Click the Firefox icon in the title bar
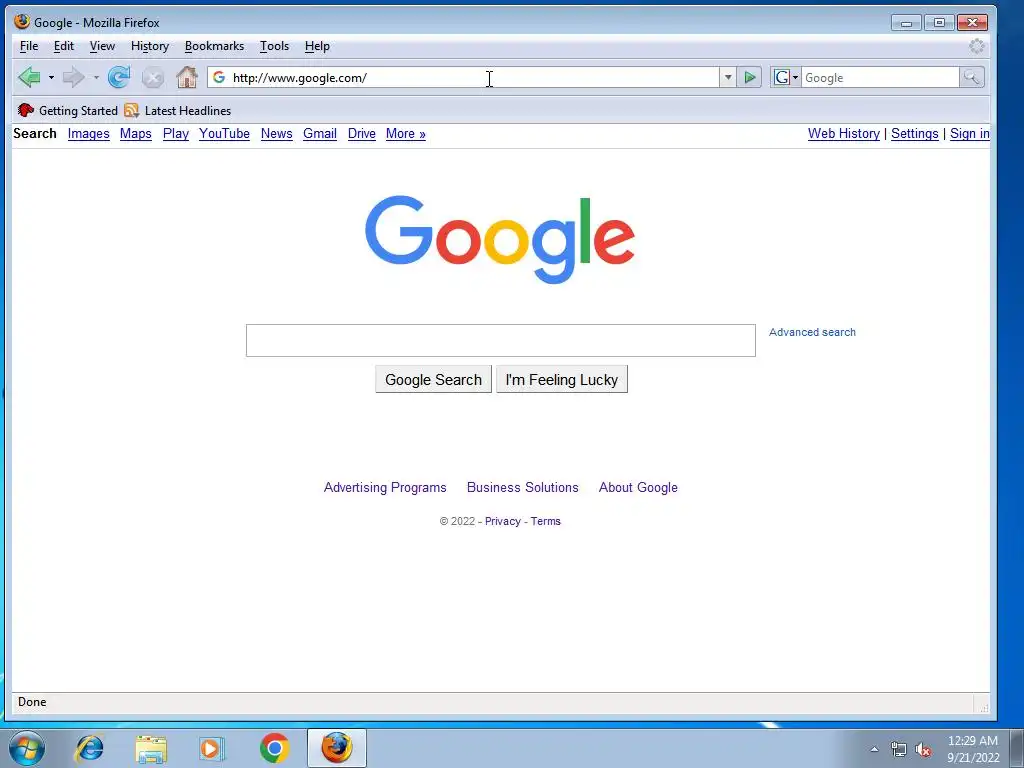Viewport: 1024px width, 768px height. (x=22, y=22)
